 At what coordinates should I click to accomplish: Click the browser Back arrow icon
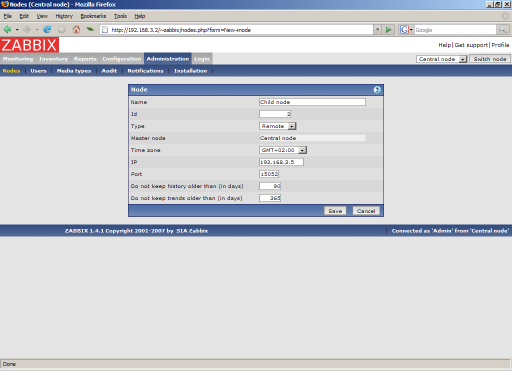coord(7,30)
